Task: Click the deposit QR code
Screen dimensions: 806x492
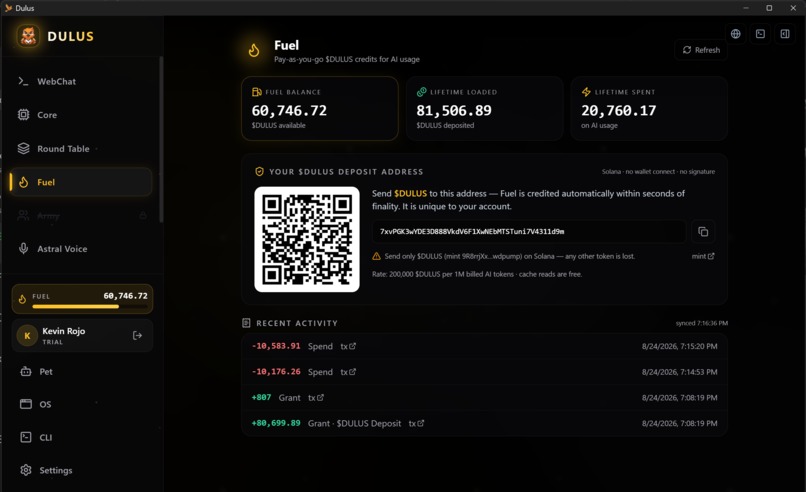Action: tap(307, 239)
